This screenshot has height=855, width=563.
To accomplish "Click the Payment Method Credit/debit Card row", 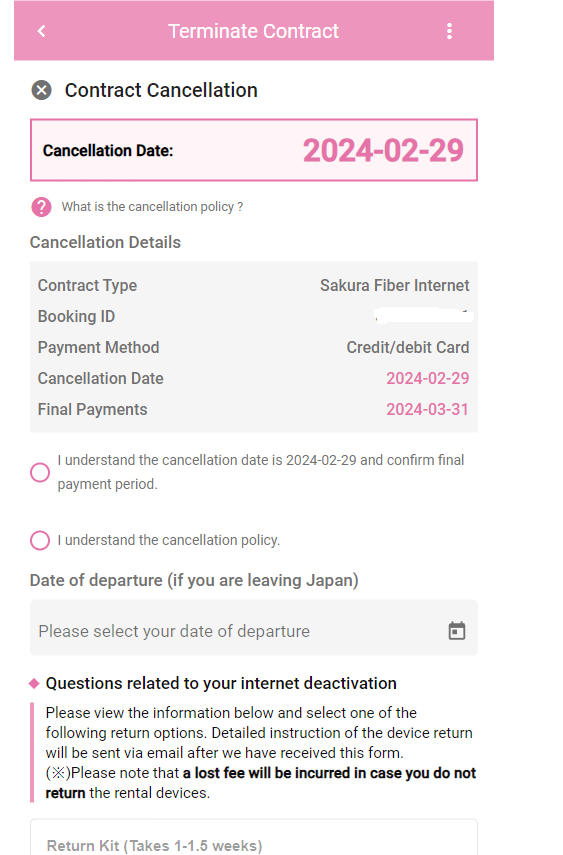I will 254,347.
